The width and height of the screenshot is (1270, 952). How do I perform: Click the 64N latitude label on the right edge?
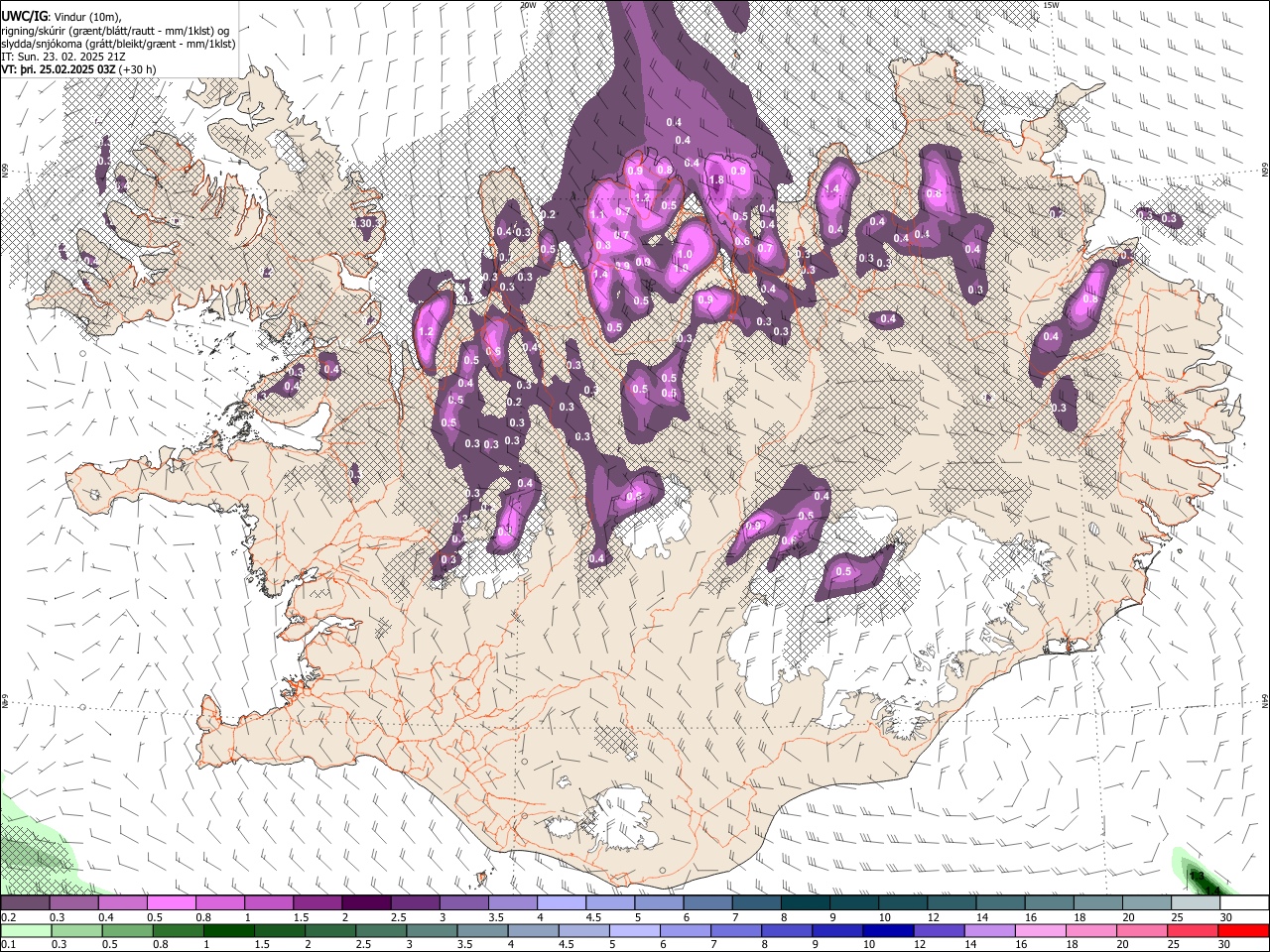1265,701
